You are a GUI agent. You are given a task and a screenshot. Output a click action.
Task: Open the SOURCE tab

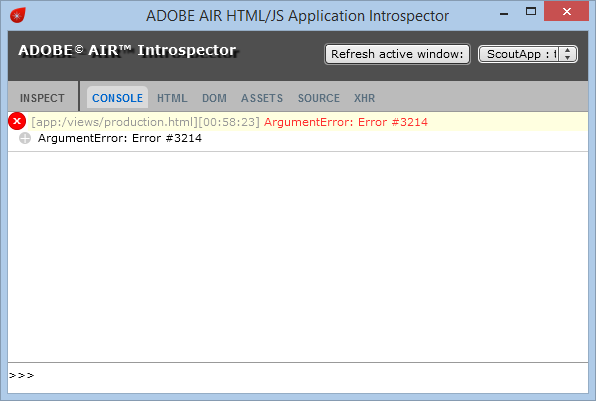click(319, 98)
